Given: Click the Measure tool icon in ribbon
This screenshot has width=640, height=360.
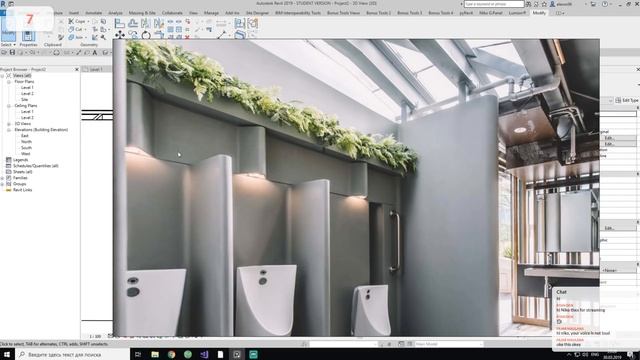Looking at the screenshot, I should pos(221,35).
